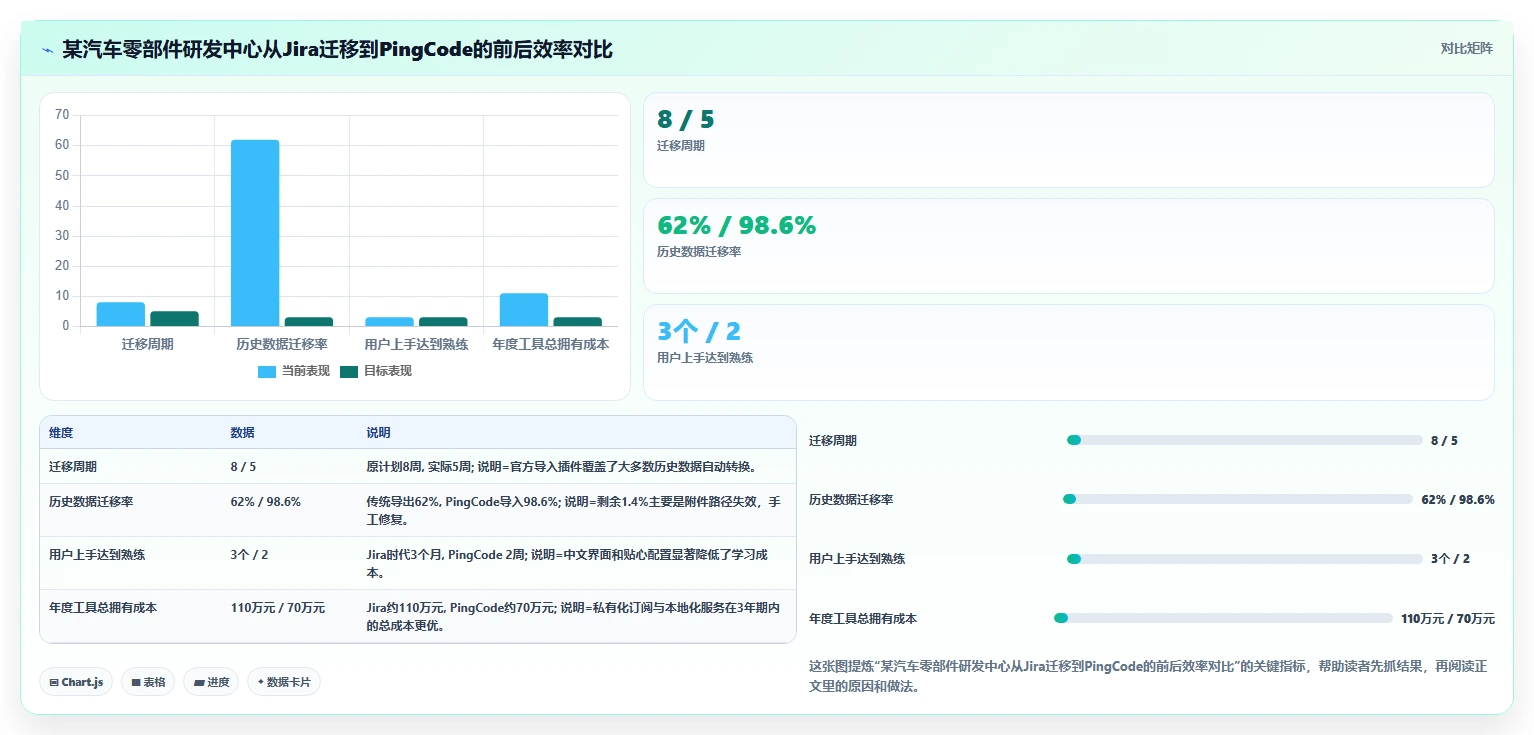Click the 进度 tag chip
Screen dimensions: 1534x735
211,682
